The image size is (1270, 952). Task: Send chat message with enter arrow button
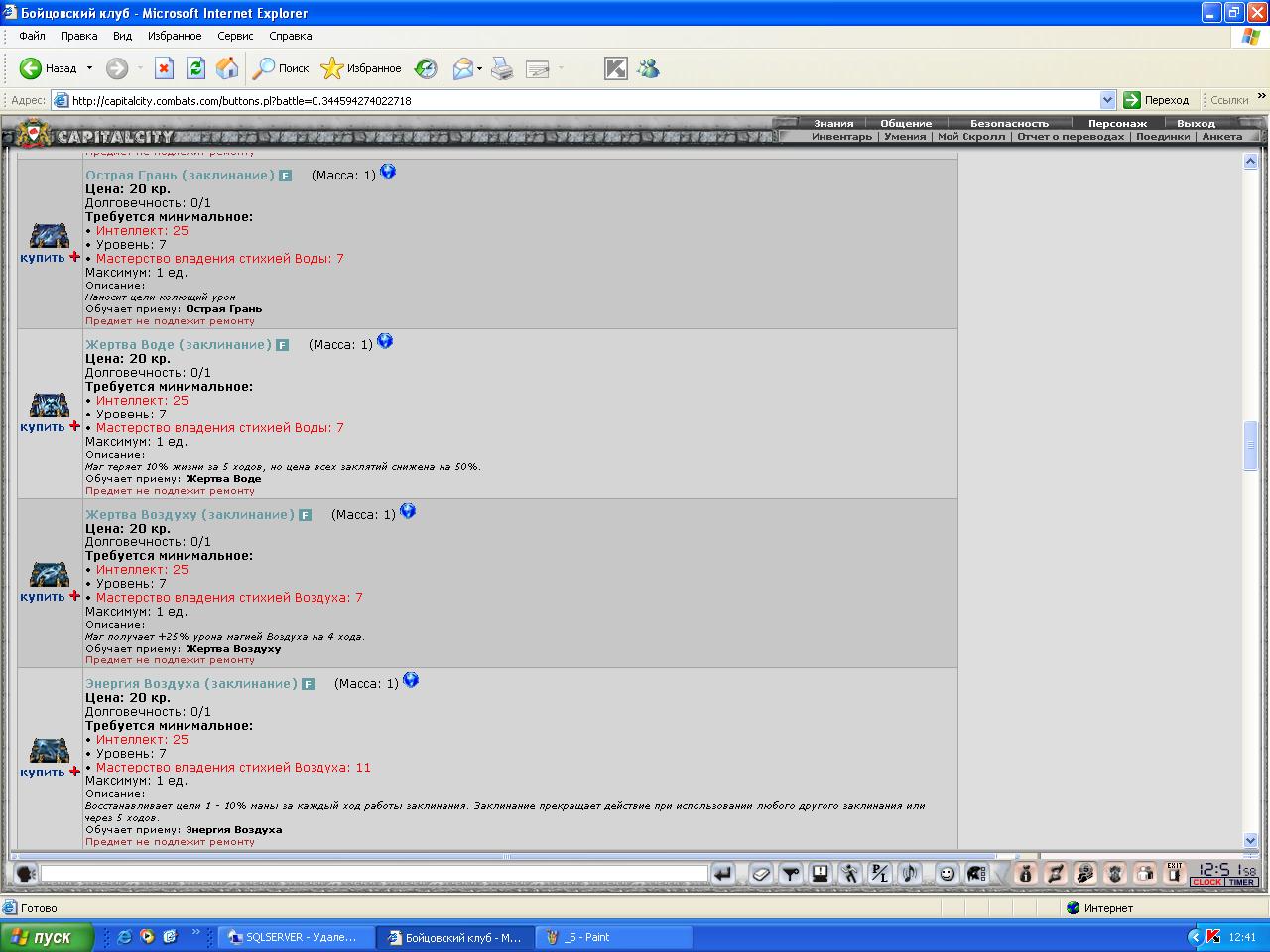pyautogui.click(x=723, y=873)
